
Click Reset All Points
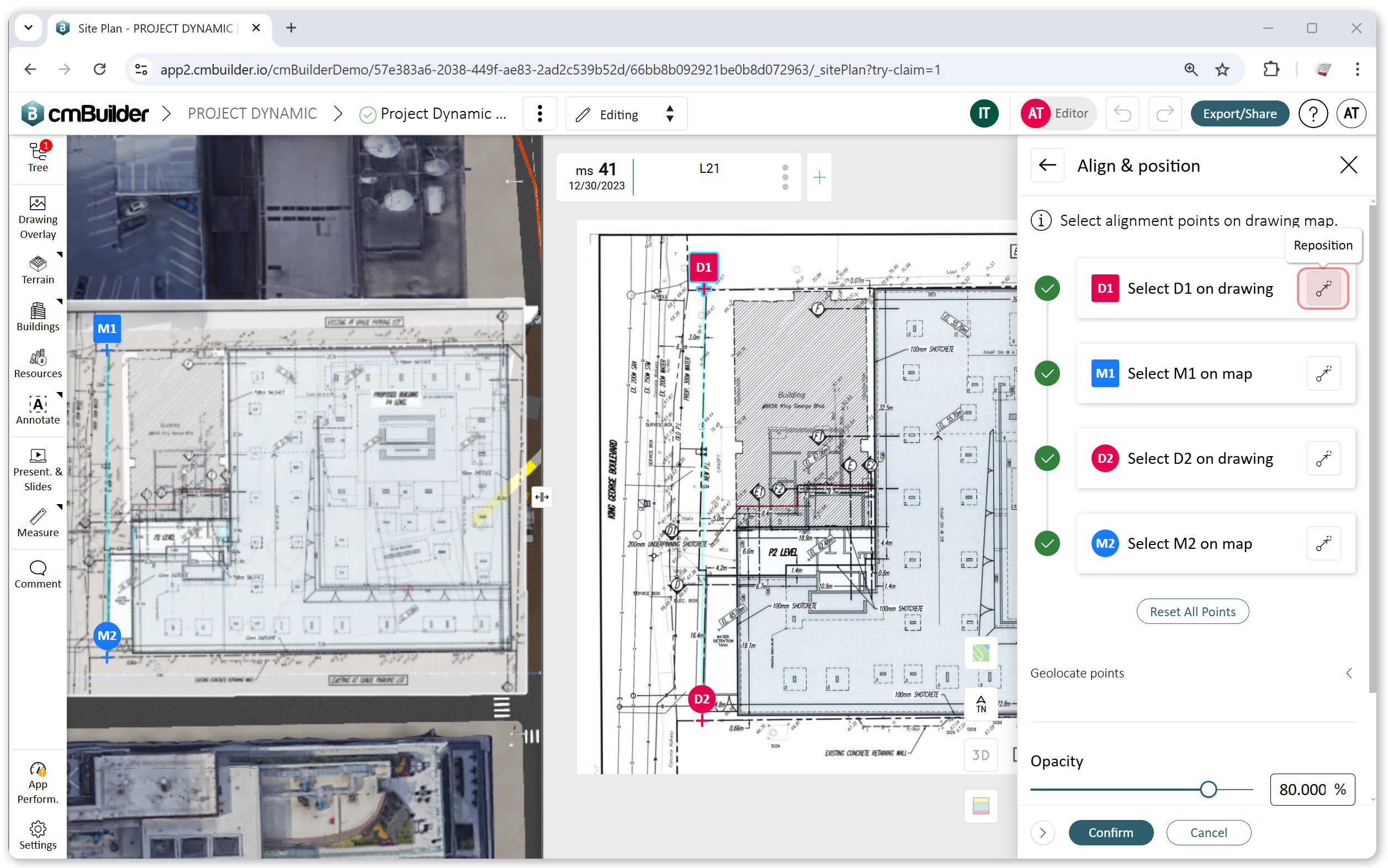click(x=1192, y=612)
